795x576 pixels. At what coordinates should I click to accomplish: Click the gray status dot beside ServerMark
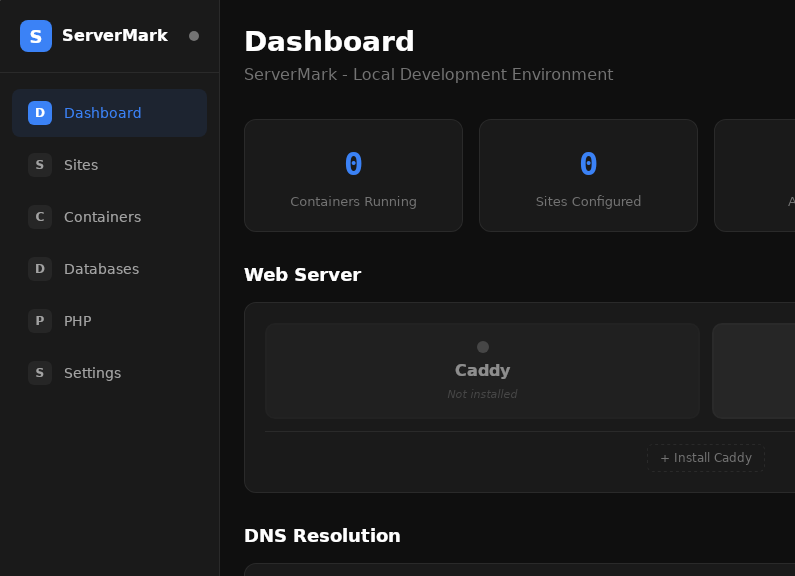194,36
